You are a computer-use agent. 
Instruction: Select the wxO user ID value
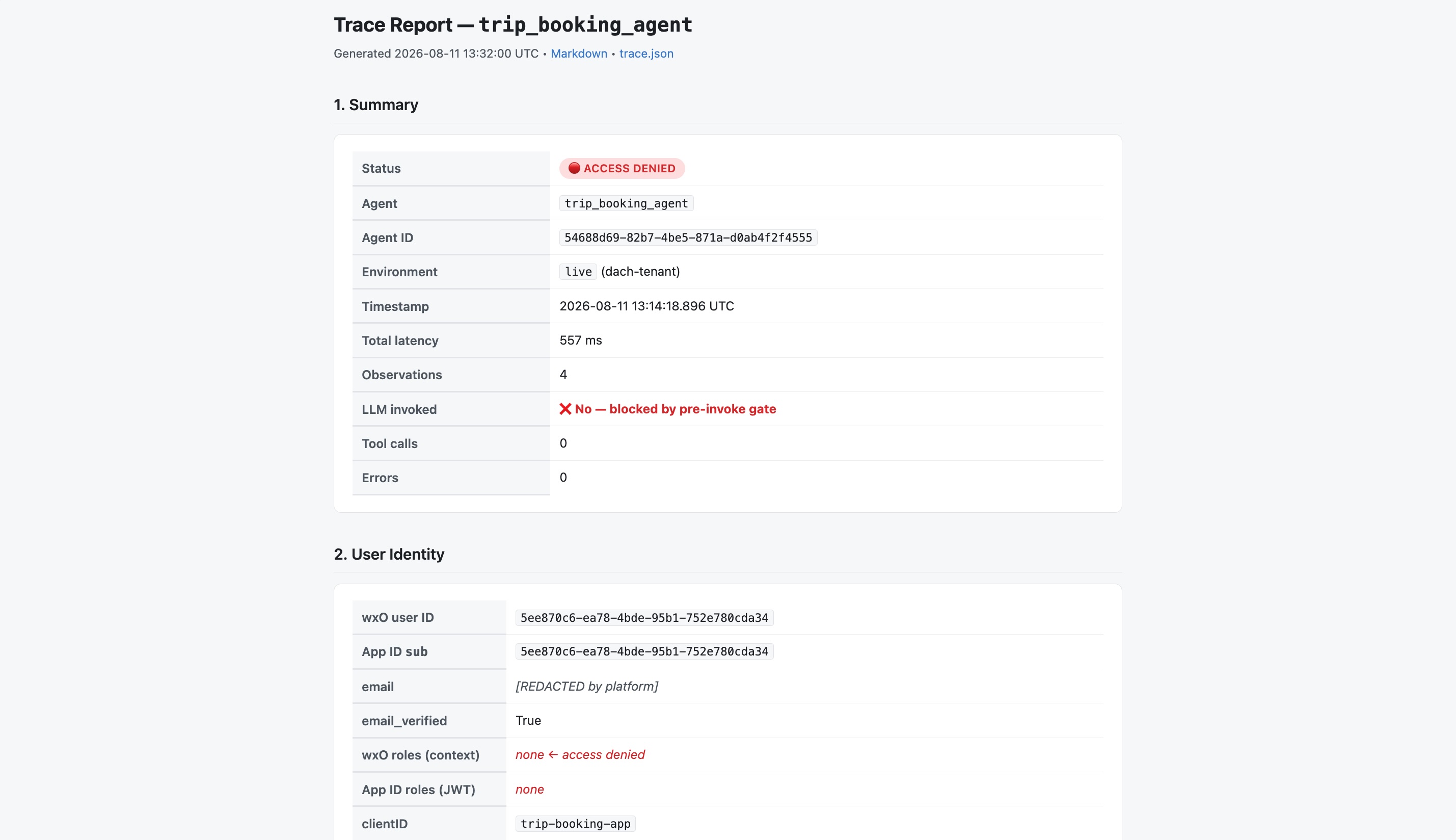point(644,617)
